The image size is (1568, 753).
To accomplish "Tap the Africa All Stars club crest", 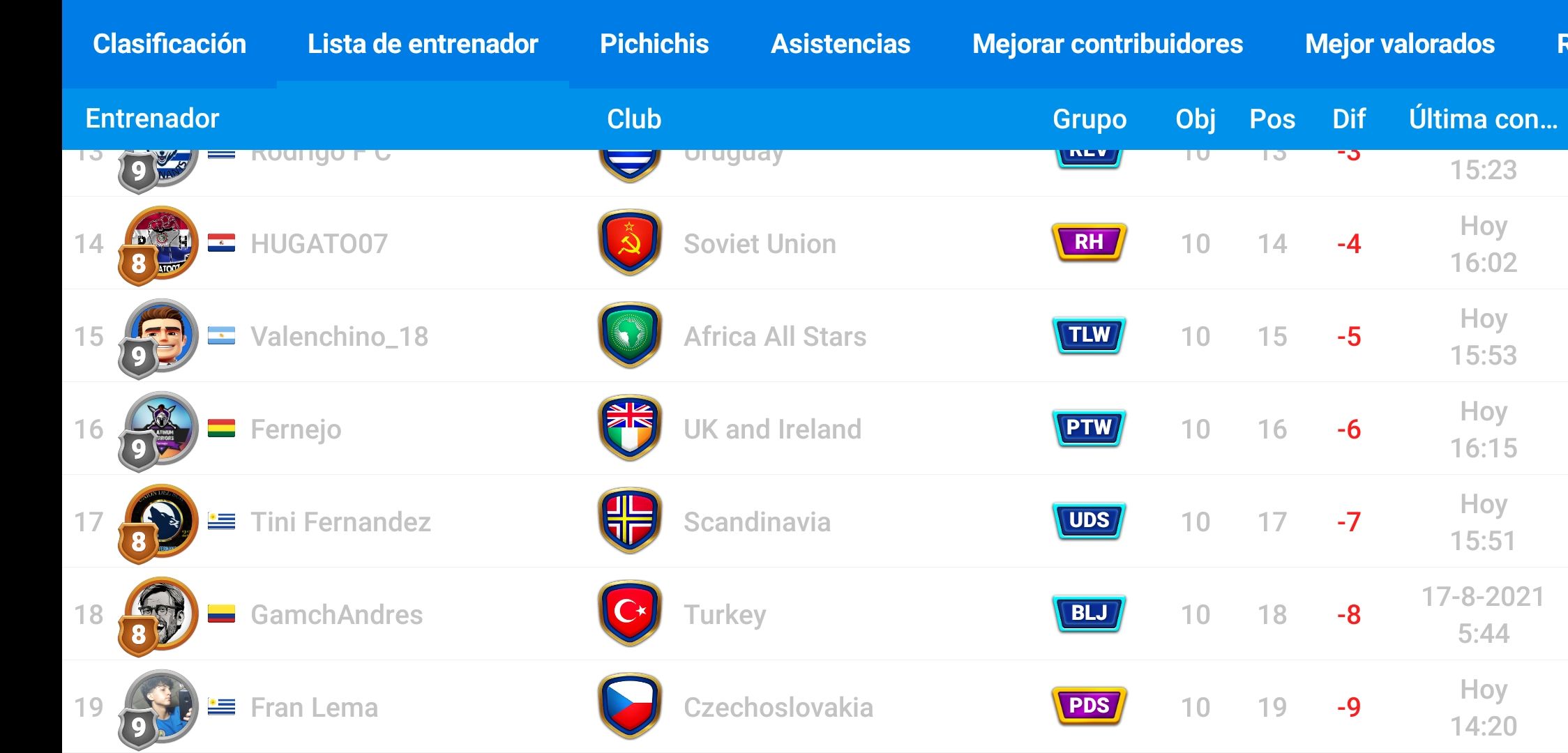I will pyautogui.click(x=630, y=335).
